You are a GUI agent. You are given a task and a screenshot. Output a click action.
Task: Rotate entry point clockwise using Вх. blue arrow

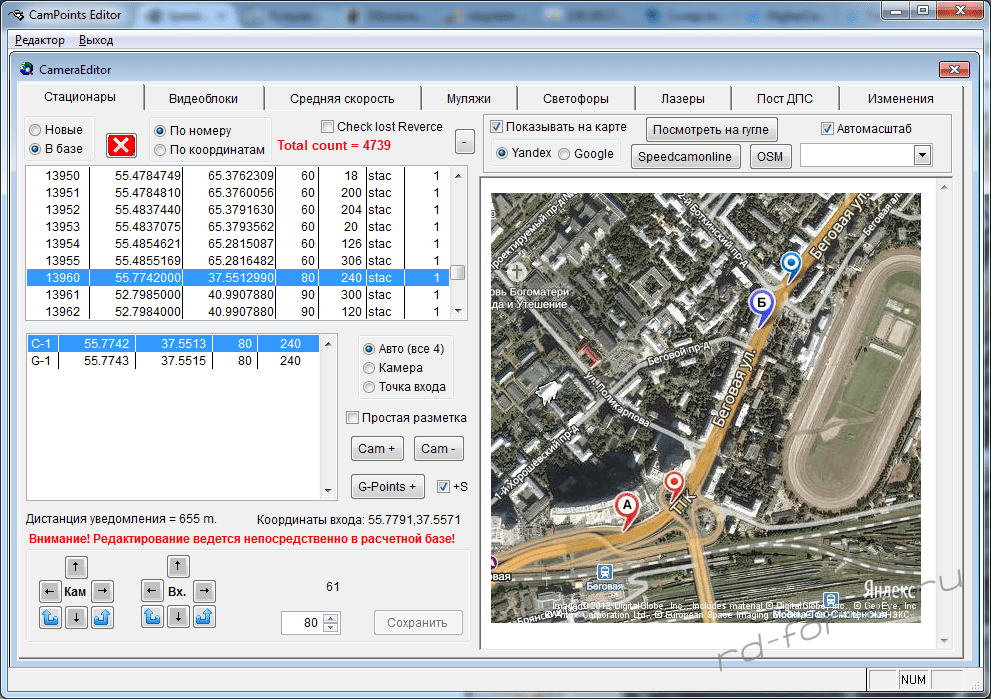[x=204, y=617]
